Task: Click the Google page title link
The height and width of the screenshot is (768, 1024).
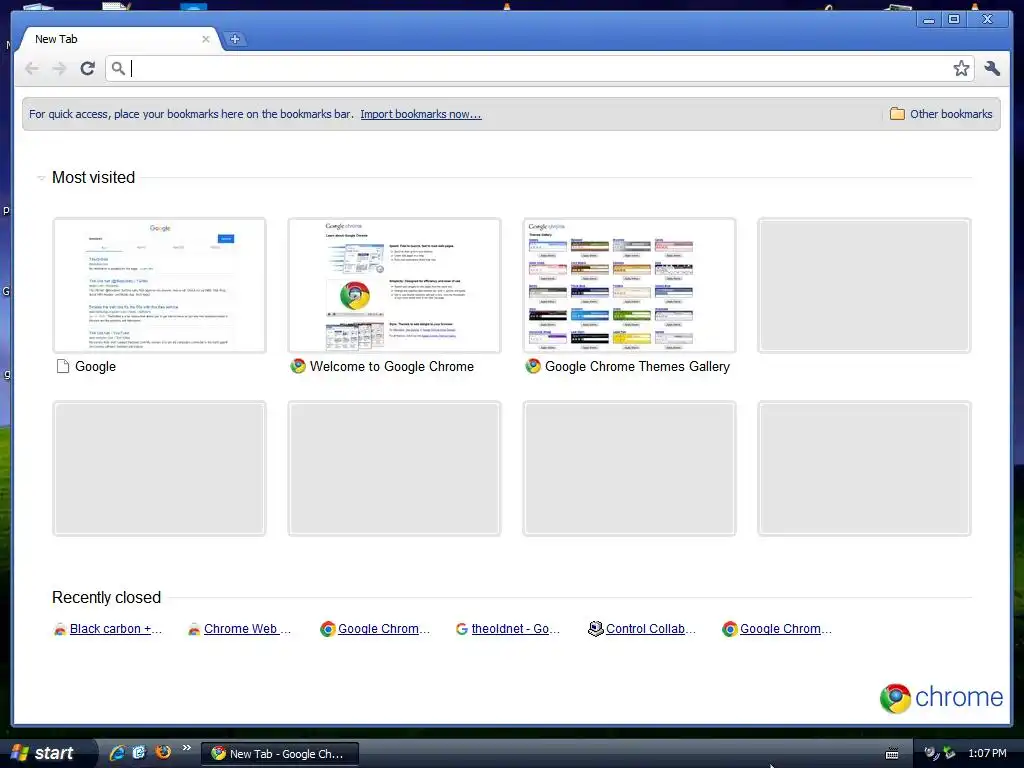Action: 95,366
